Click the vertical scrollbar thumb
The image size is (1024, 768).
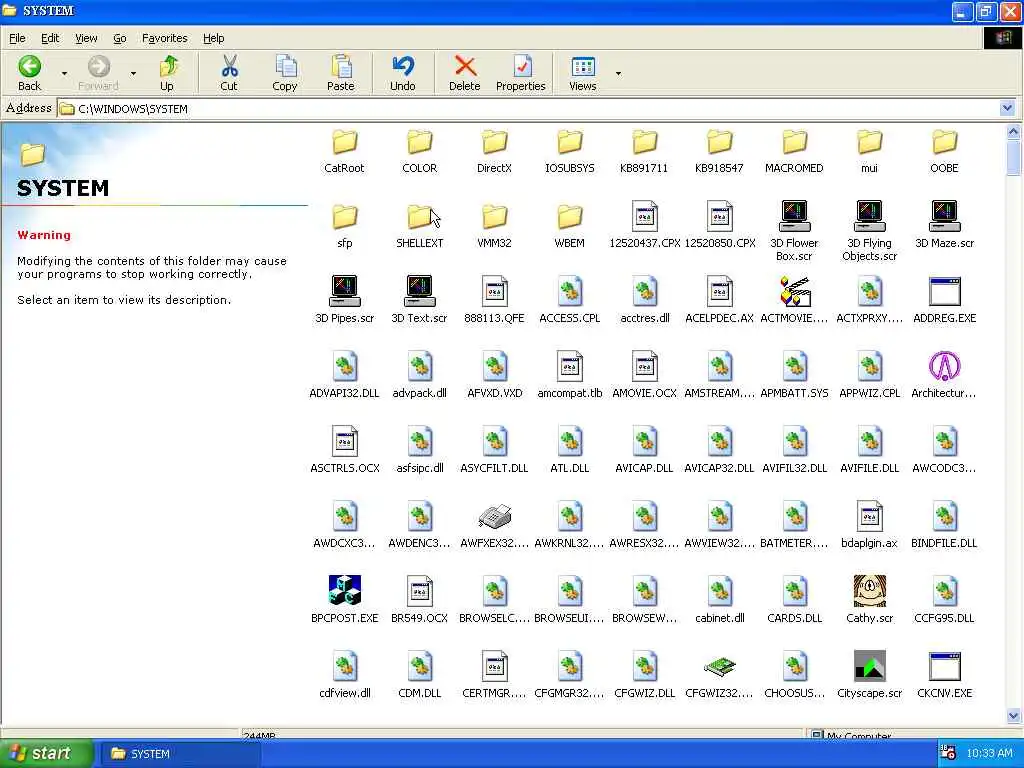1014,157
